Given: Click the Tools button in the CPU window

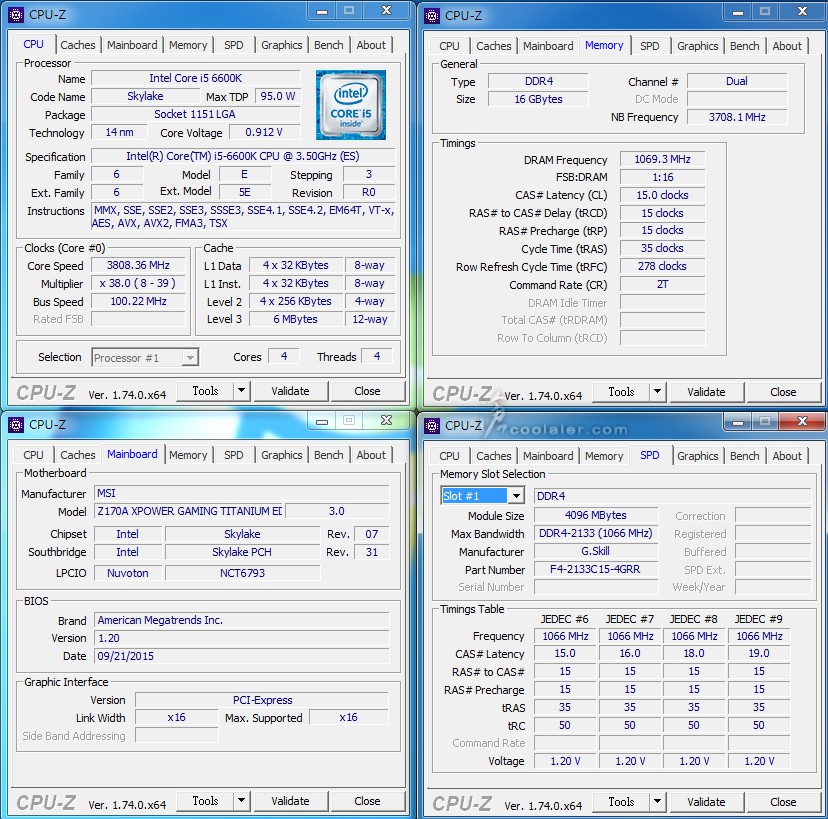Looking at the screenshot, I should point(205,391).
